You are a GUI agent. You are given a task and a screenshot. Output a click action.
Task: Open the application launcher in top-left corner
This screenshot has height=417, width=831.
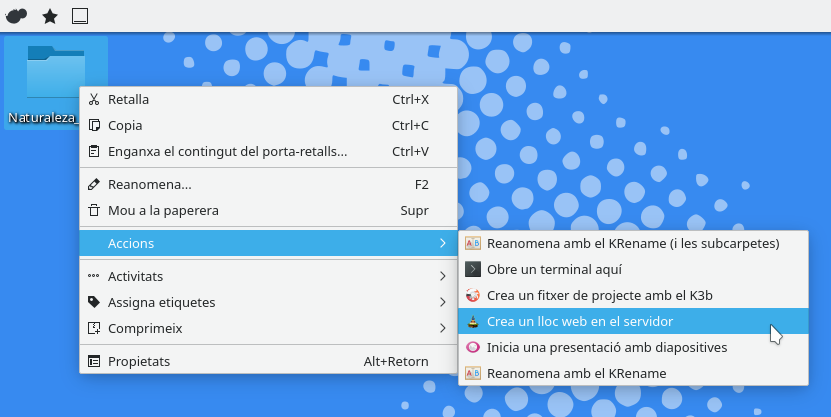tap(17, 16)
